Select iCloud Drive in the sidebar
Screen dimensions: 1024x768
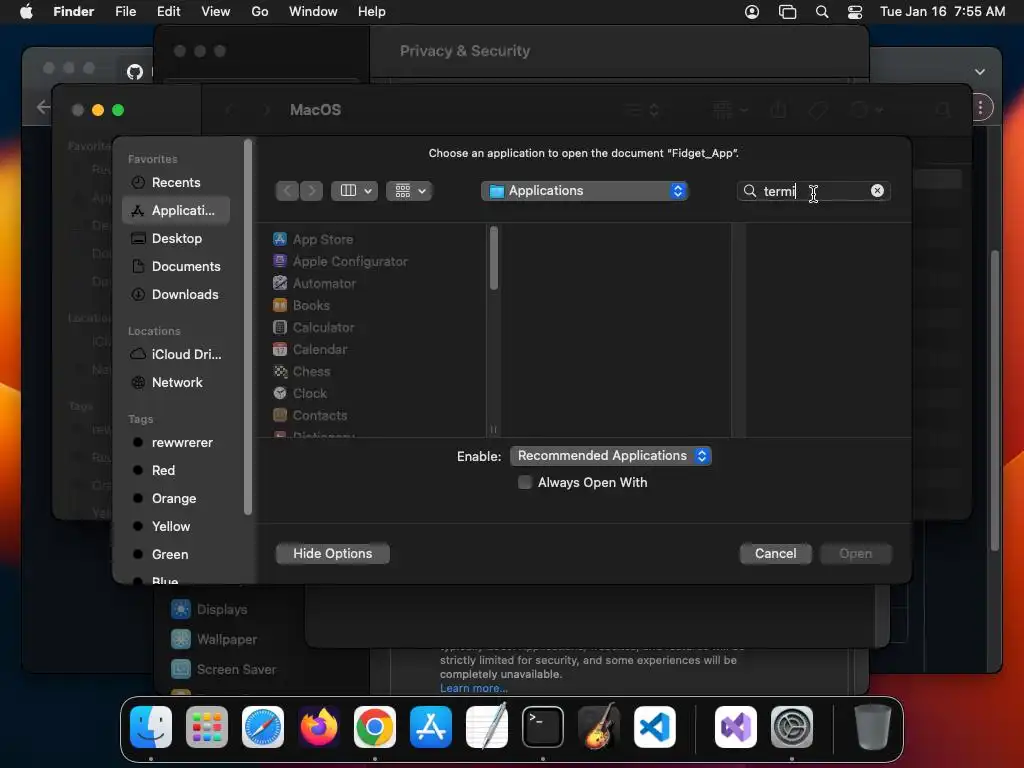[176, 355]
